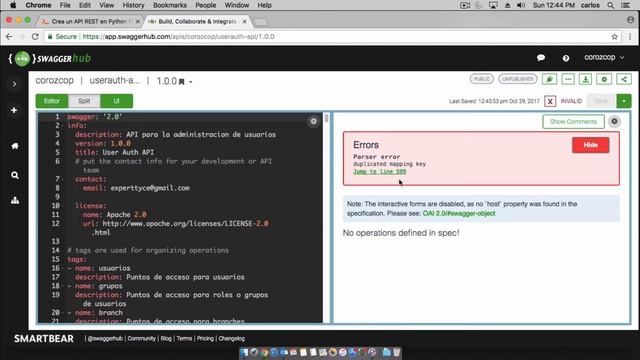Open the UI panel settings gear
Viewport: 640px width, 360px height.
(614, 122)
